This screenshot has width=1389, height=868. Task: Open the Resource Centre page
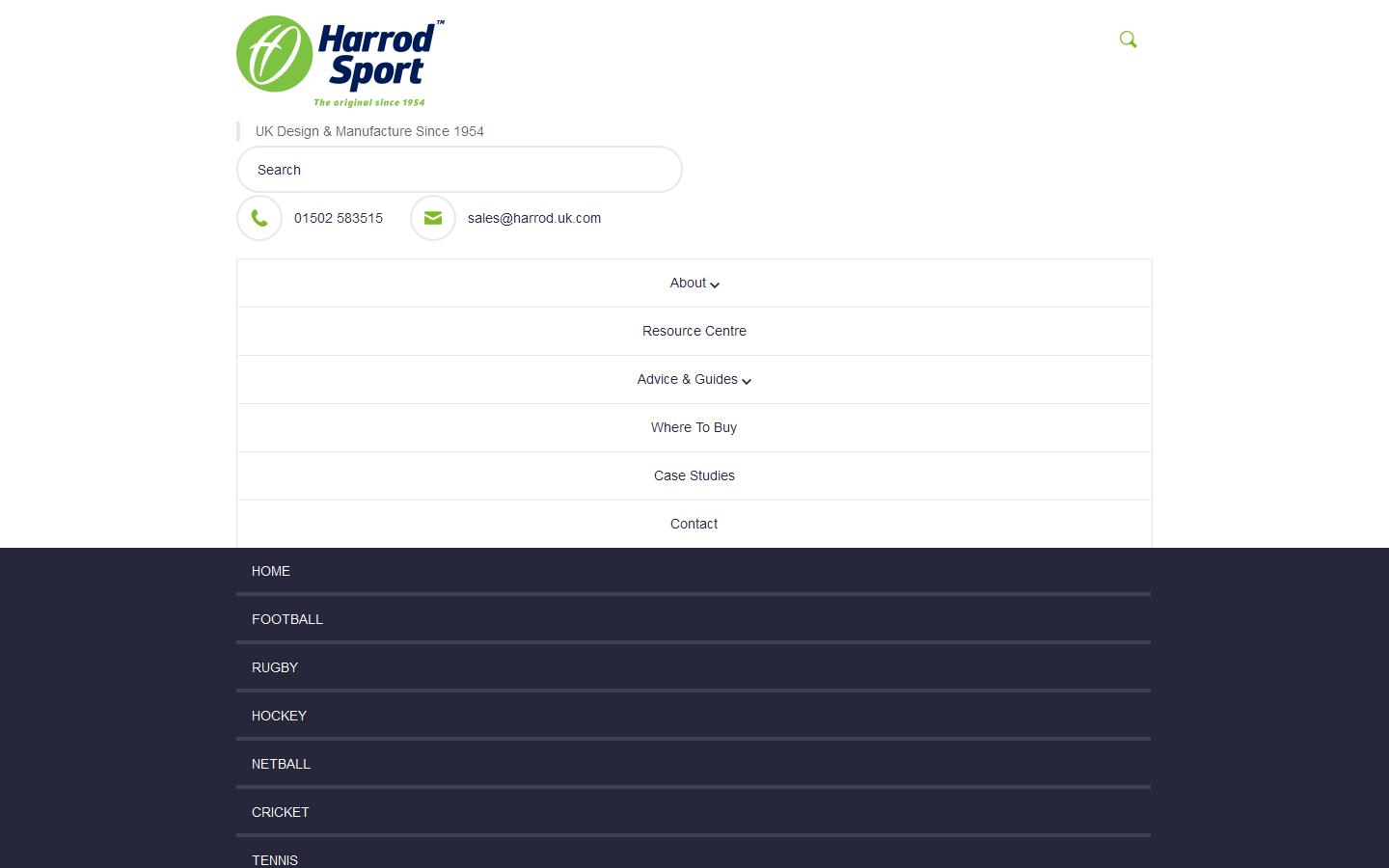694,331
